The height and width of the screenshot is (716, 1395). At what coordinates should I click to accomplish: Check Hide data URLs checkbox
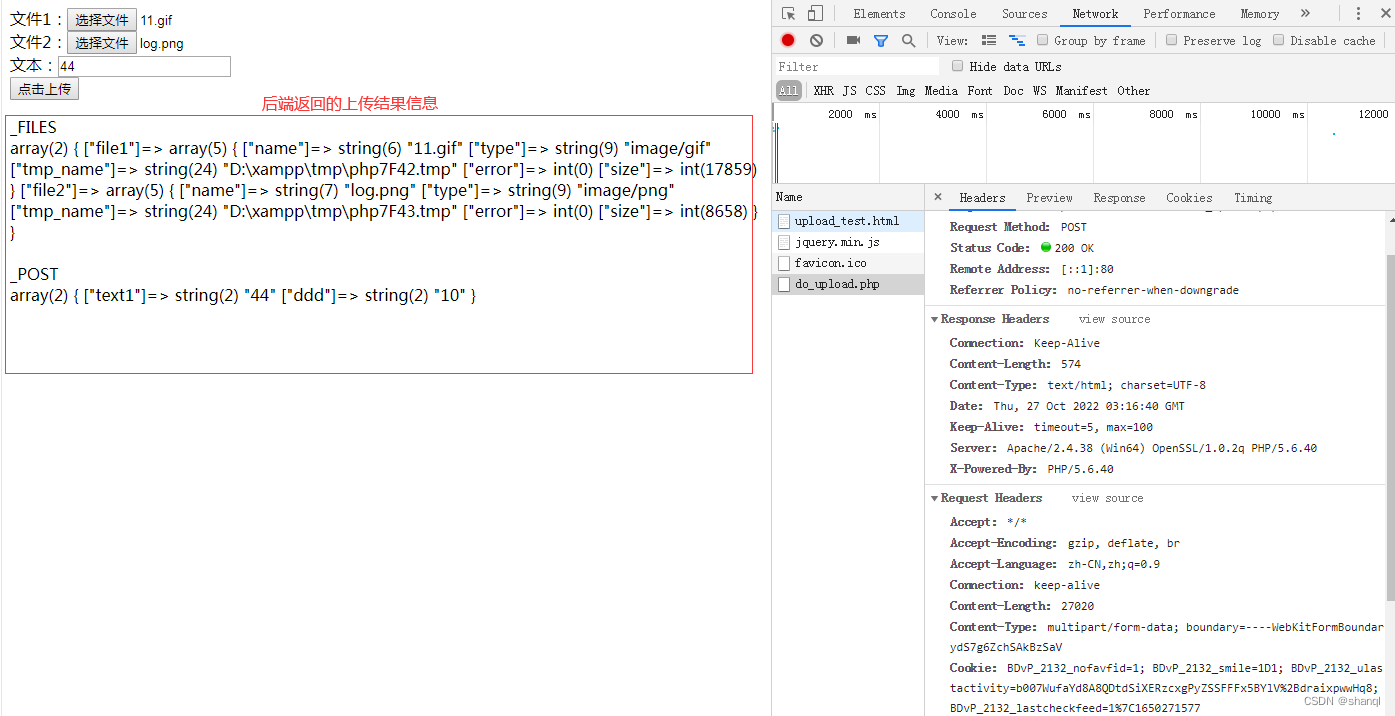[958, 66]
